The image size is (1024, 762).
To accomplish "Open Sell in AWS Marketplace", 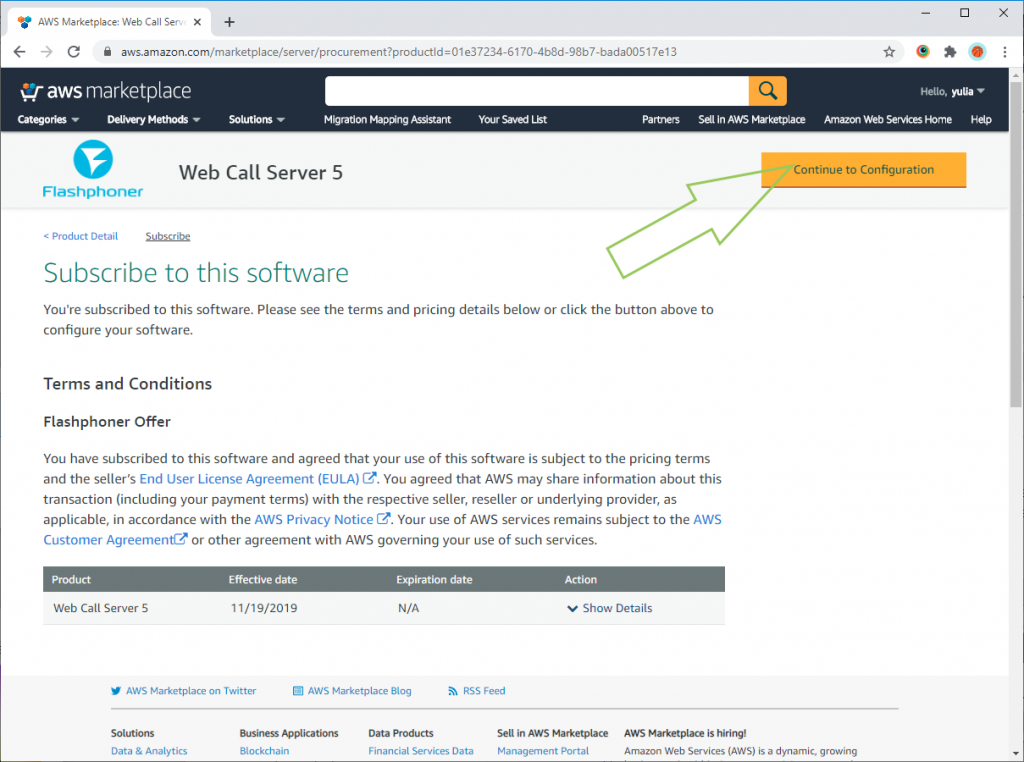I will click(x=752, y=119).
